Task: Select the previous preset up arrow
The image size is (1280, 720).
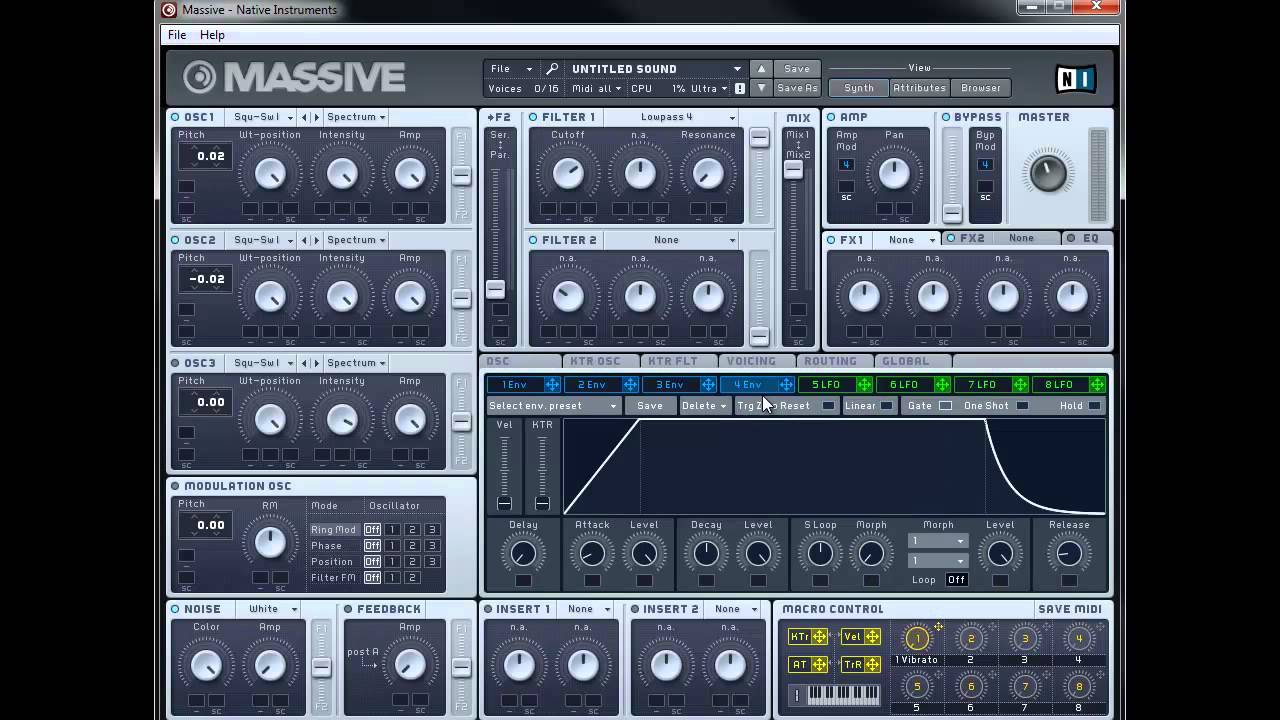Action: [761, 69]
